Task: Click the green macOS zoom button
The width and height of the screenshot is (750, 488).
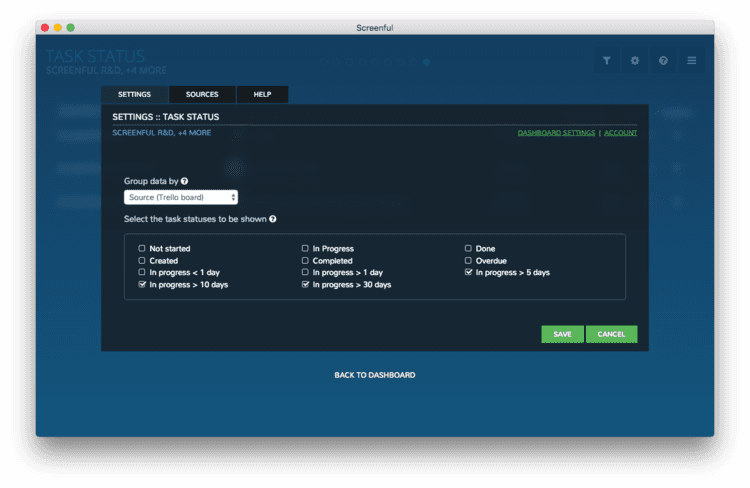Action: click(x=70, y=28)
